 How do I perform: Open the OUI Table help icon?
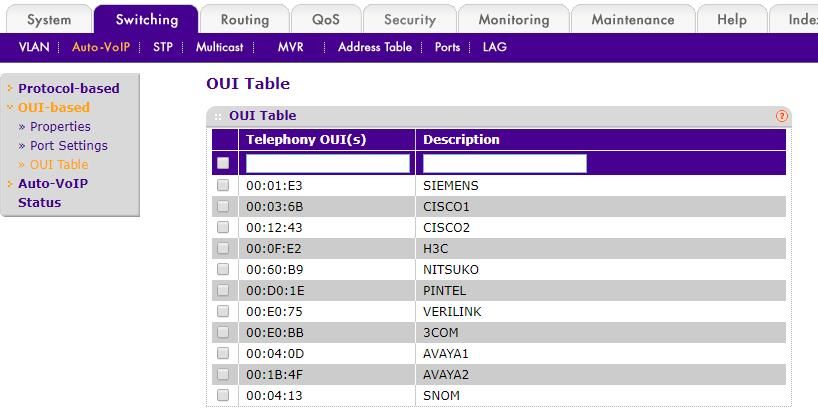(781, 116)
